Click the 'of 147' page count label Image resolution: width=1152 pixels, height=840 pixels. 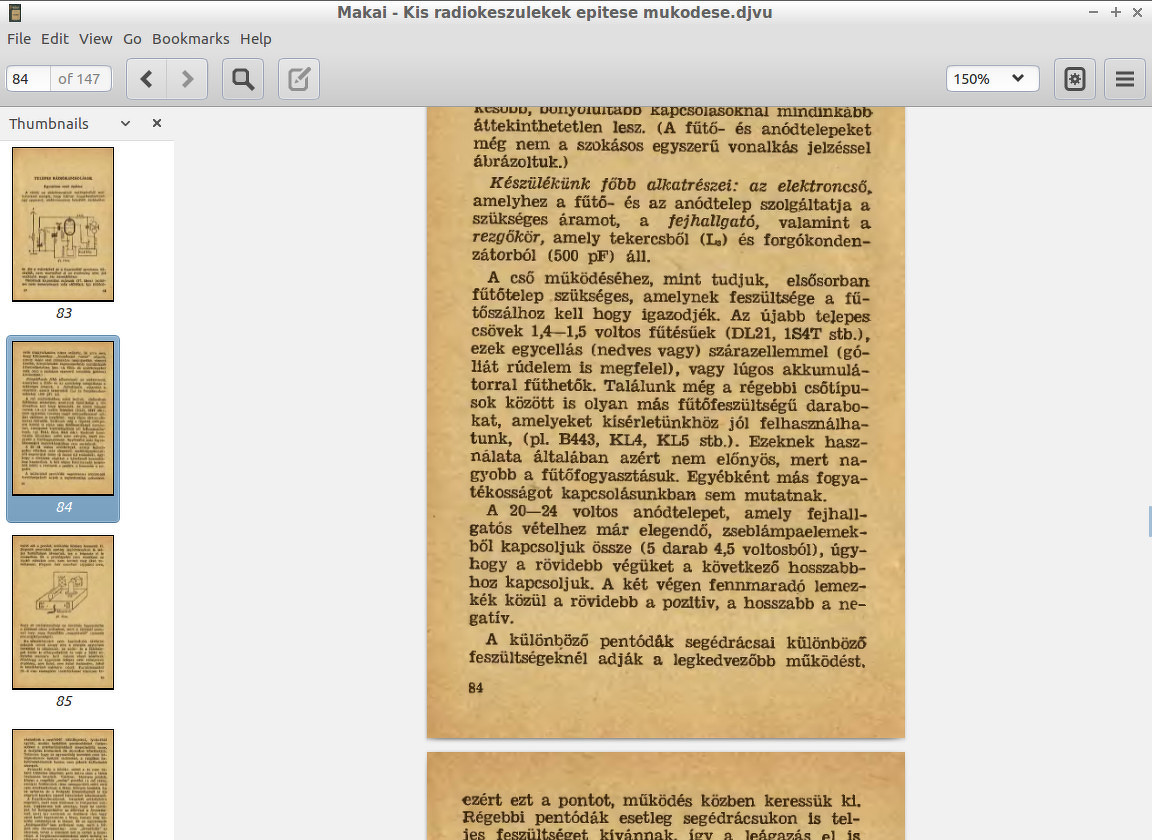click(79, 79)
